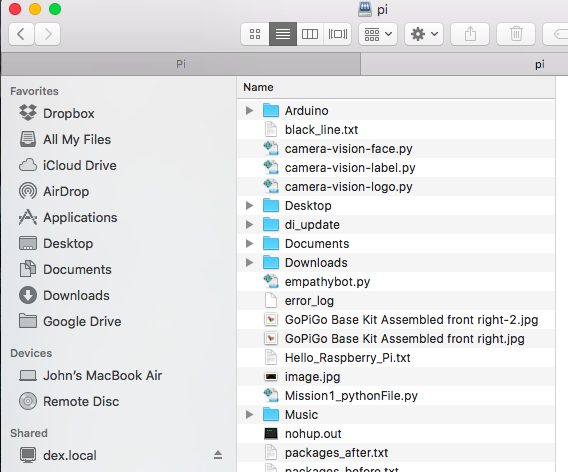Select dex.local shared server
Image resolution: width=568 pixels, height=472 pixels.
70,455
